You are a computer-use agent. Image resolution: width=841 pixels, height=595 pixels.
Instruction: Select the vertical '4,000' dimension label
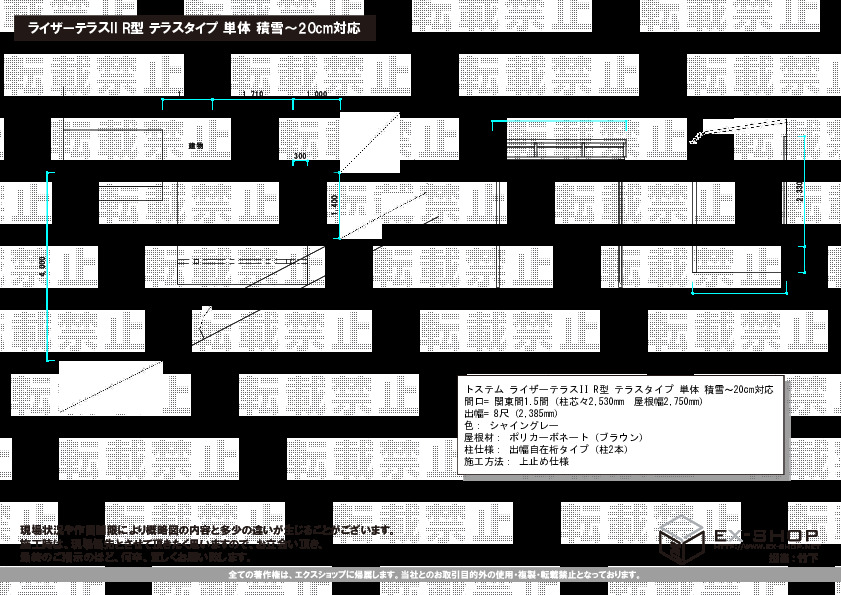coord(42,267)
